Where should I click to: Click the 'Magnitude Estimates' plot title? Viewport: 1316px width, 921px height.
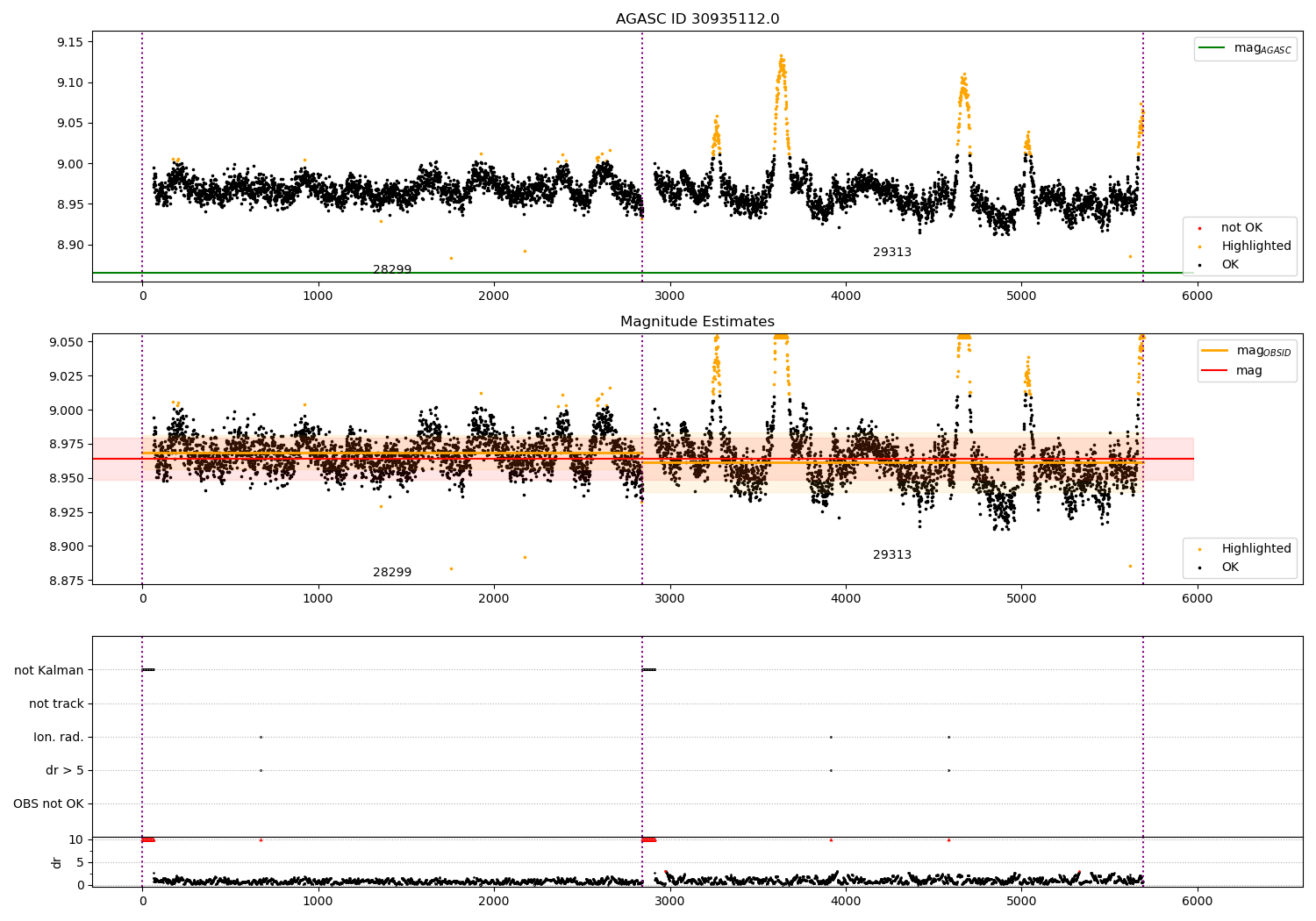(697, 322)
